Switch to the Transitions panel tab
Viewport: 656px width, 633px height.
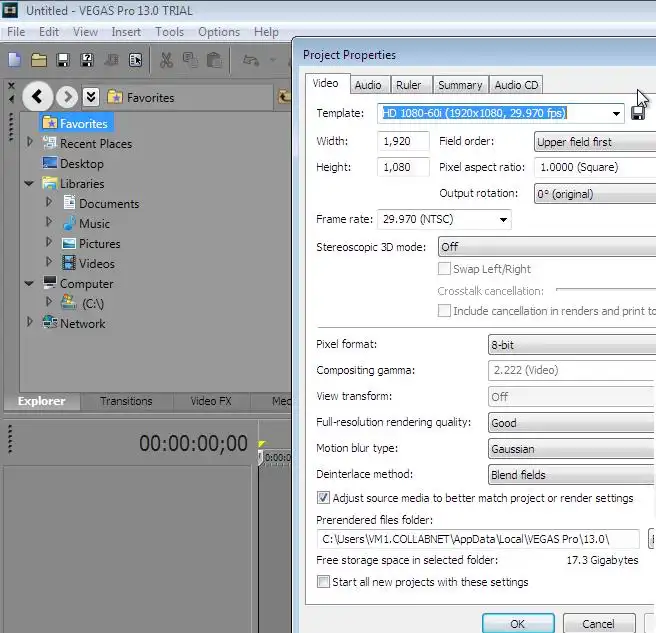click(126, 401)
